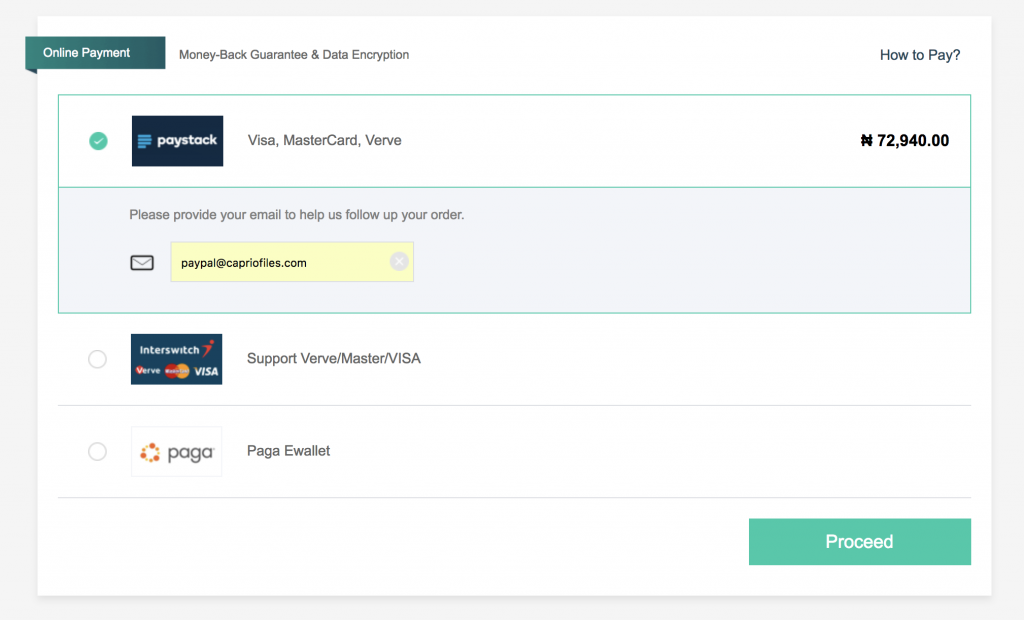Screen dimensions: 1024x620
Task: Select the Paystack payment radio button
Action: click(99, 141)
